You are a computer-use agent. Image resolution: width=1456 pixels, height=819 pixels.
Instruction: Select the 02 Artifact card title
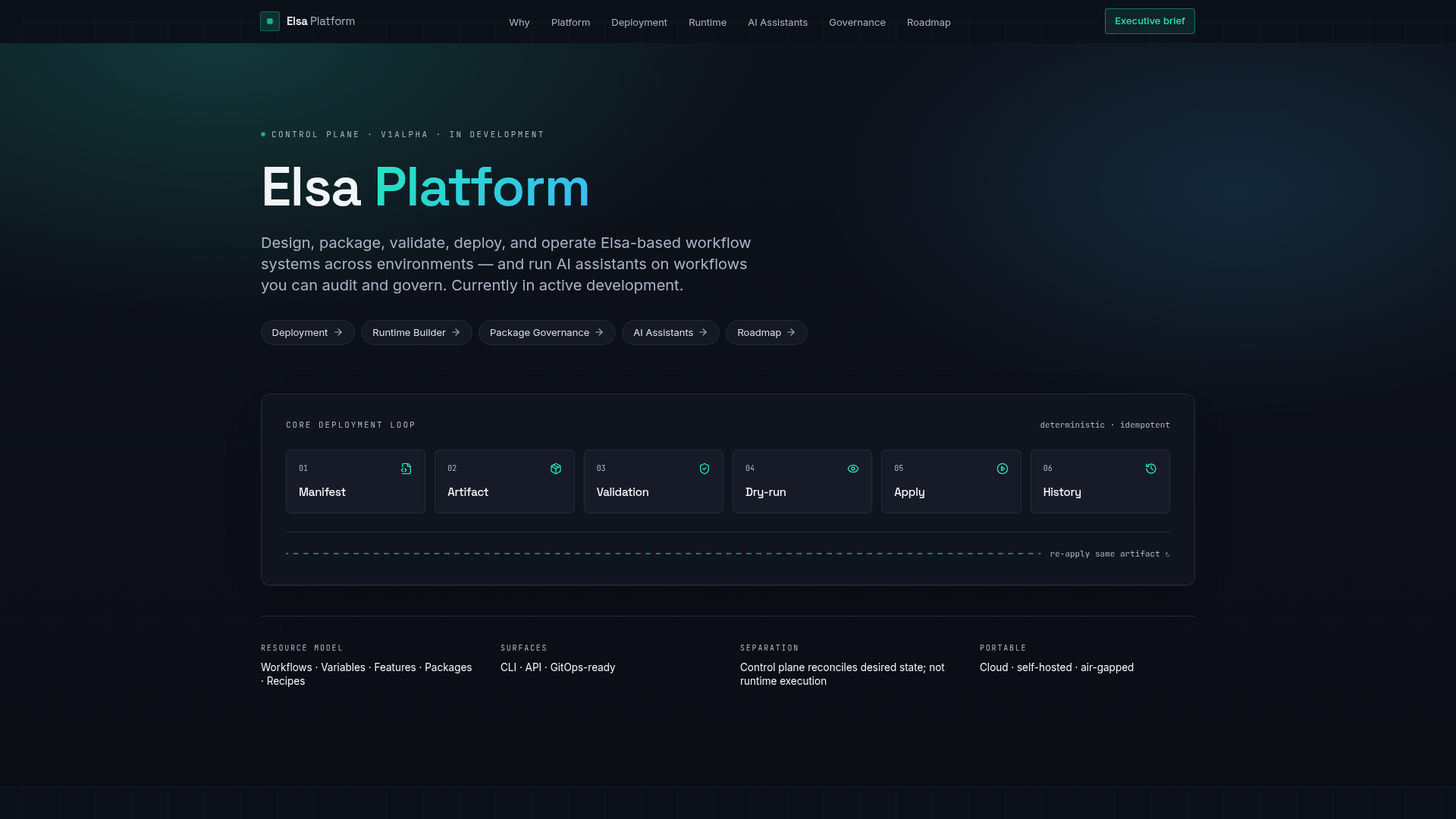click(x=468, y=492)
